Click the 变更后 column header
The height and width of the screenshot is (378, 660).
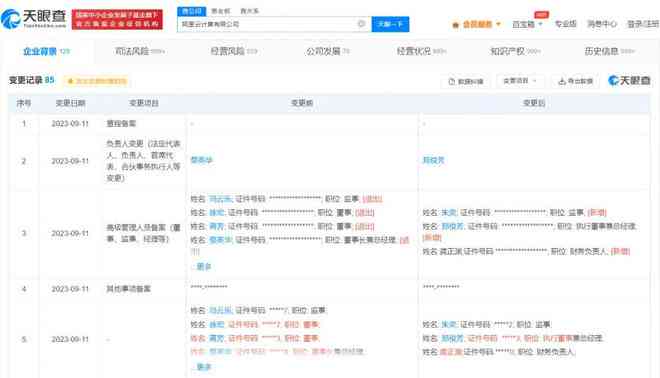pos(534,103)
